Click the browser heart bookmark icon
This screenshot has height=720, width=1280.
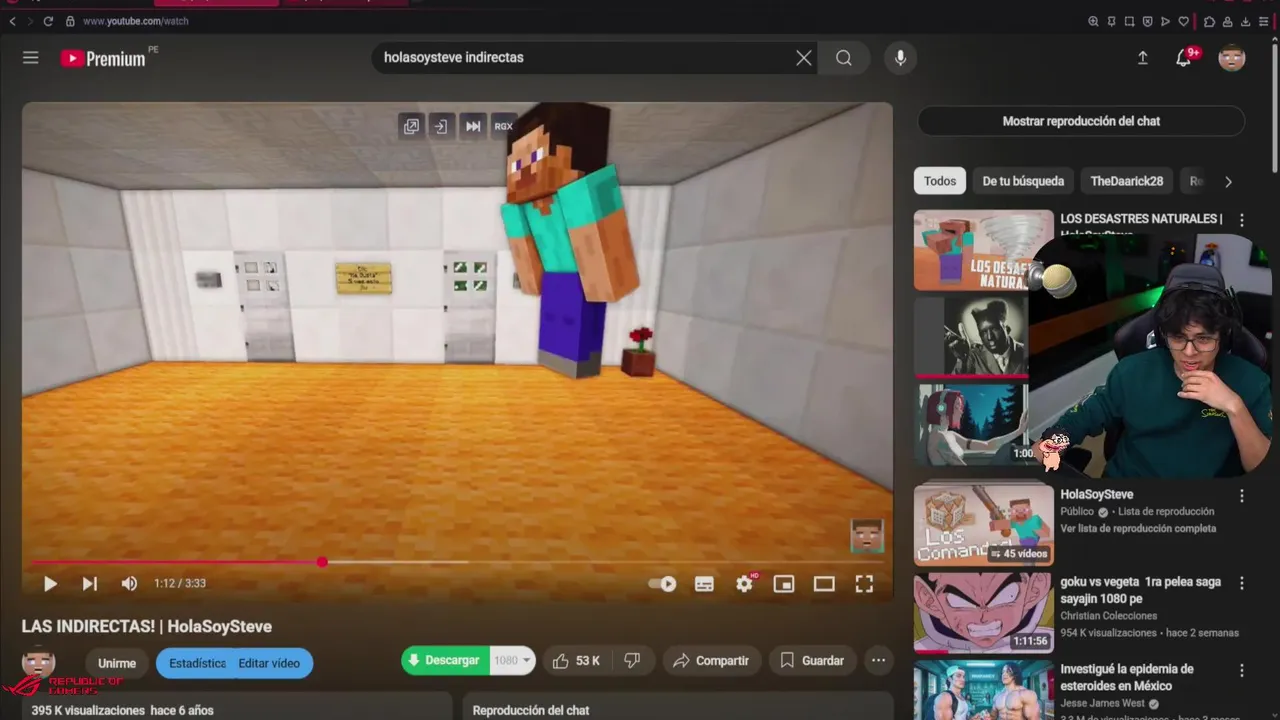click(x=1183, y=21)
